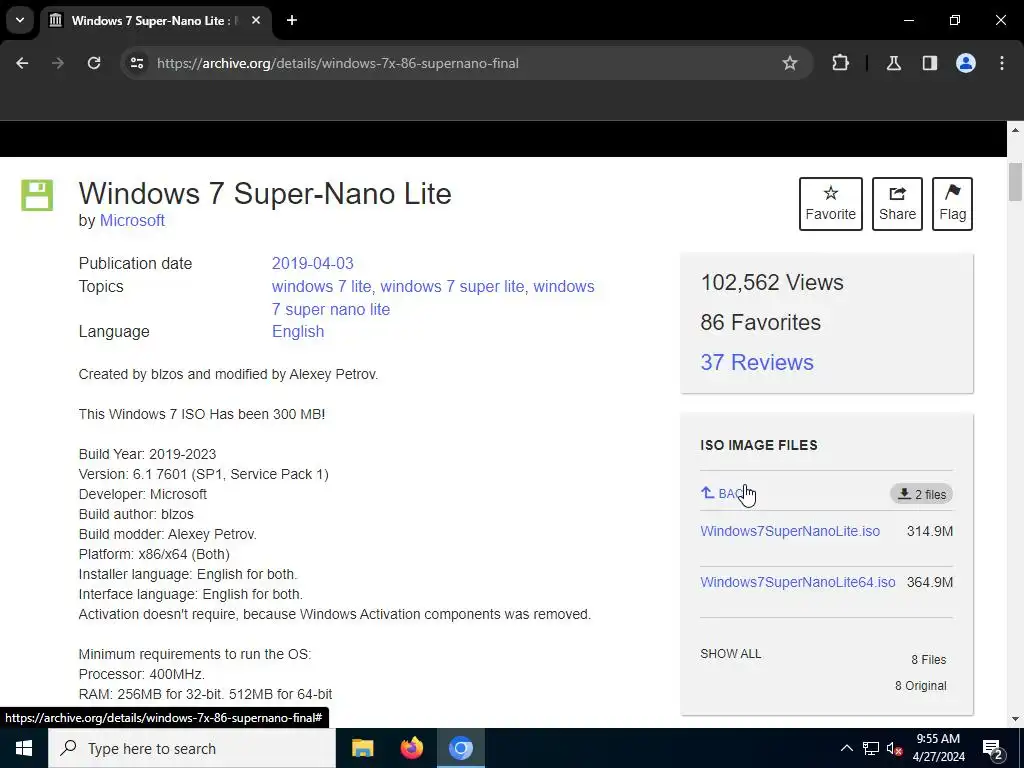The image size is (1024, 768).
Task: Click the 'ISO IMAGE FILES' heading
Action: pos(759,445)
